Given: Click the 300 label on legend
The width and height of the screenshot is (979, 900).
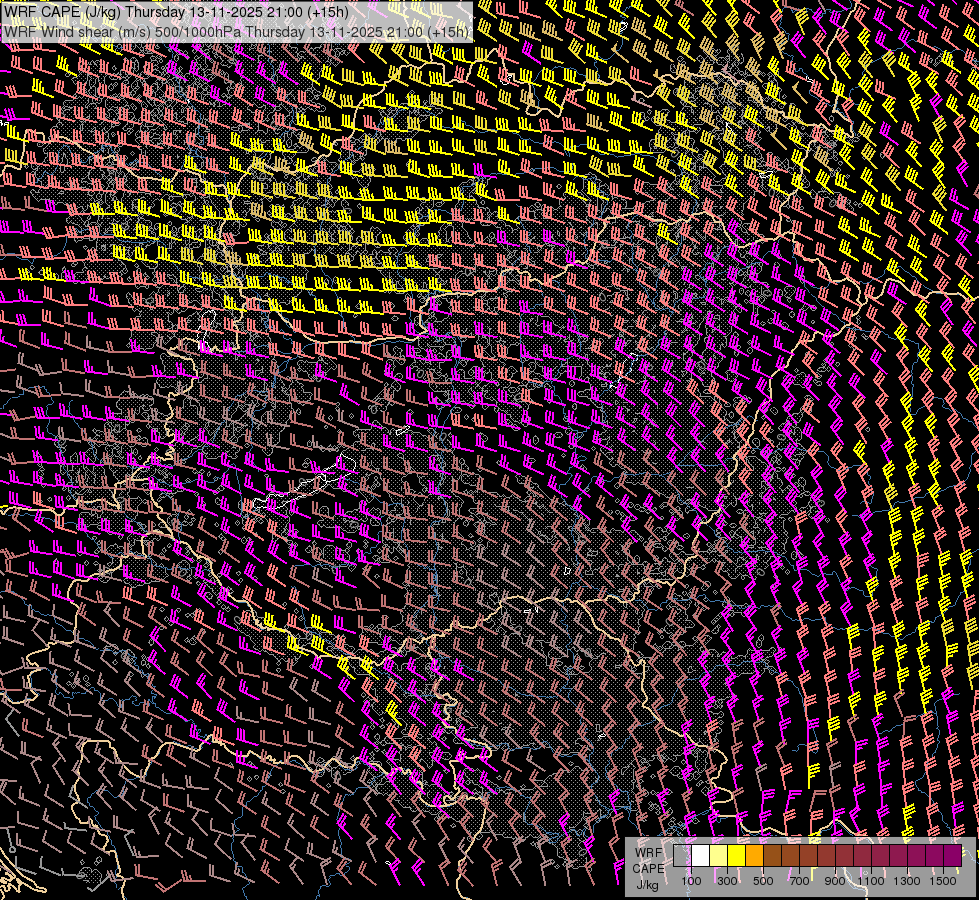Looking at the screenshot, I should coord(727,881).
